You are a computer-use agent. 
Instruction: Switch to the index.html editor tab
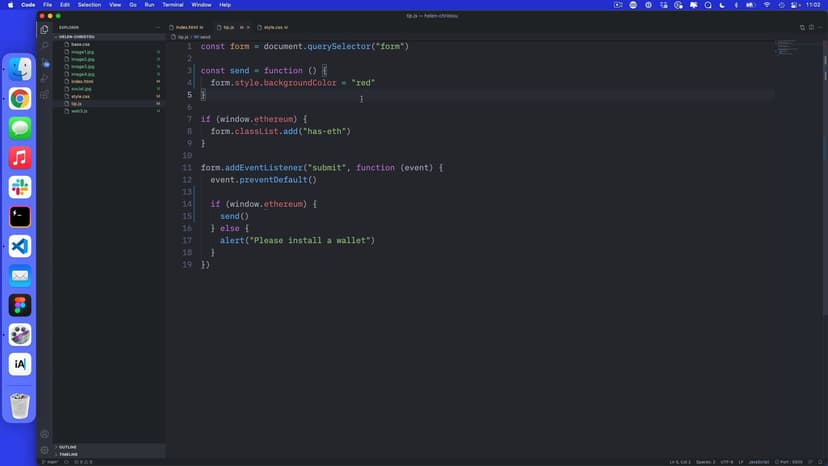click(x=186, y=27)
